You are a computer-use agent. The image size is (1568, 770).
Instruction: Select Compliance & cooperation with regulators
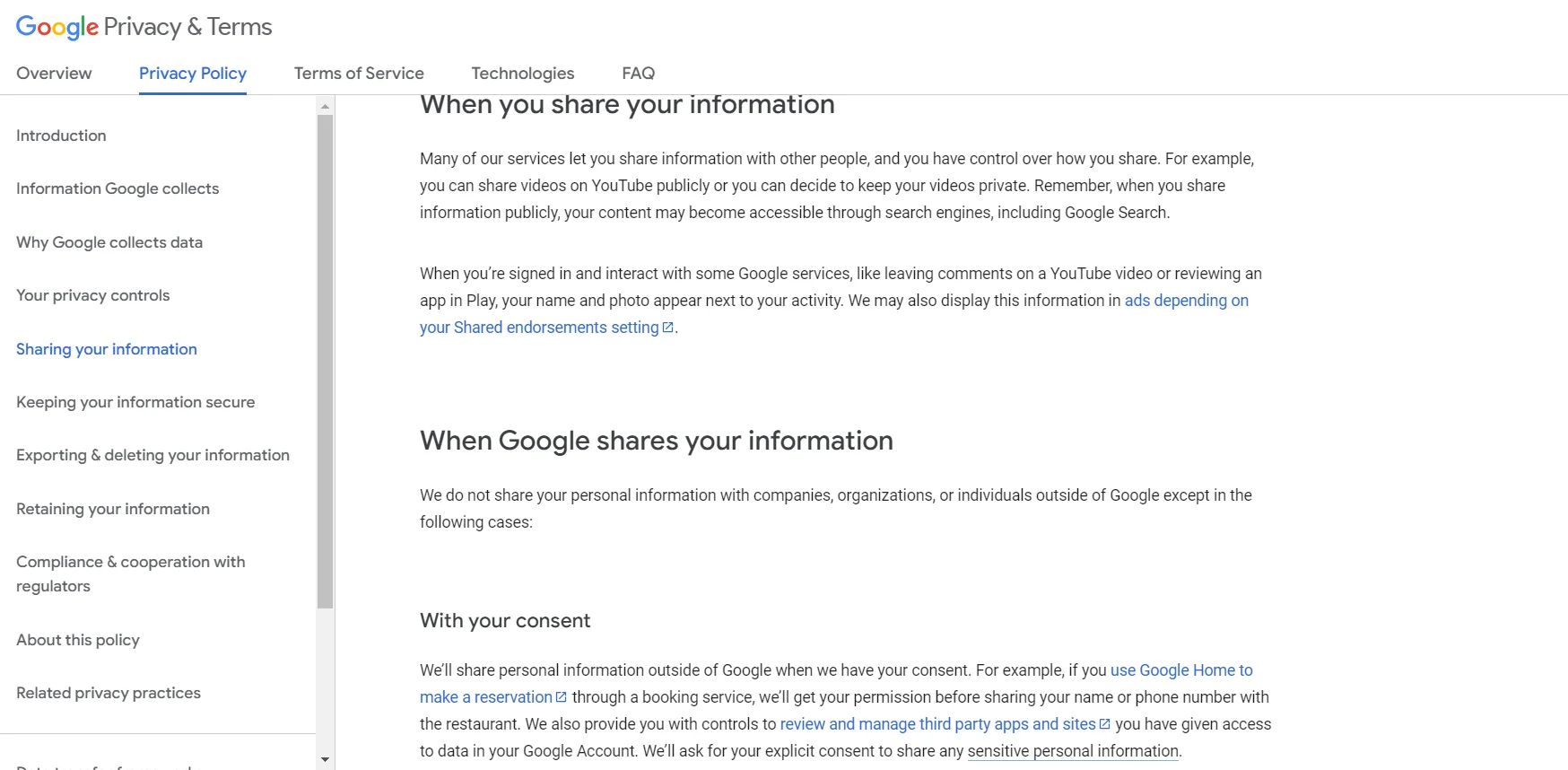click(131, 573)
